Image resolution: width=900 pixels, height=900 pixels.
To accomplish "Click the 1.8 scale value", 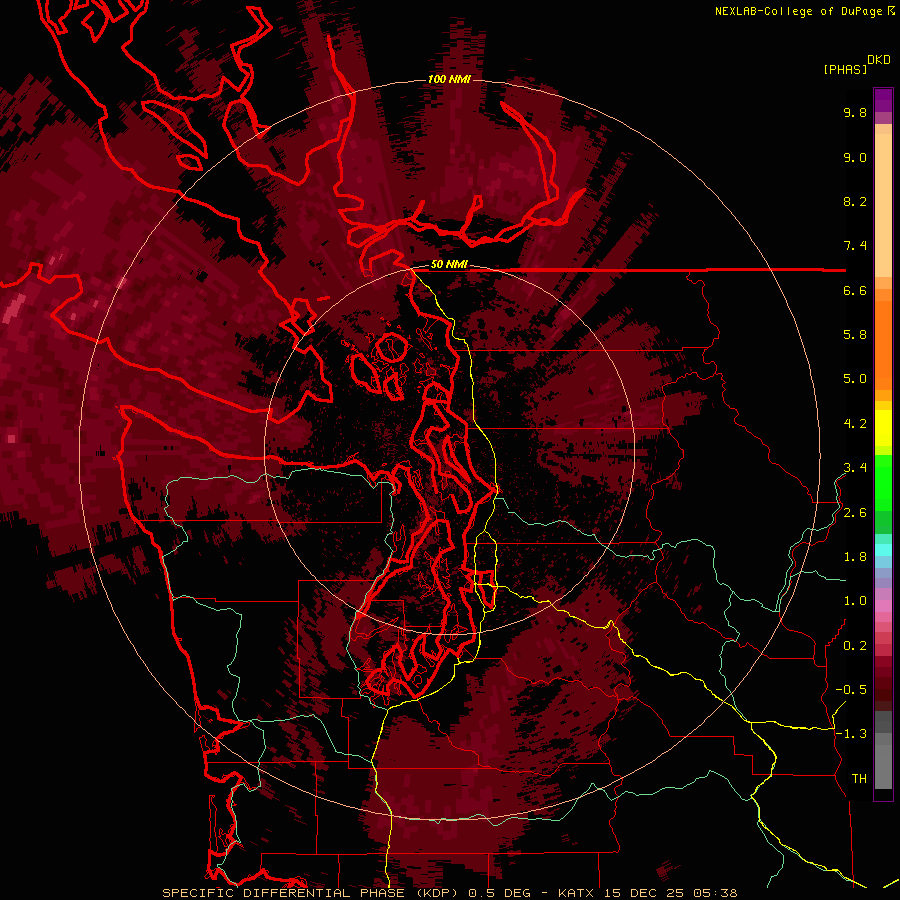I will [x=855, y=557].
